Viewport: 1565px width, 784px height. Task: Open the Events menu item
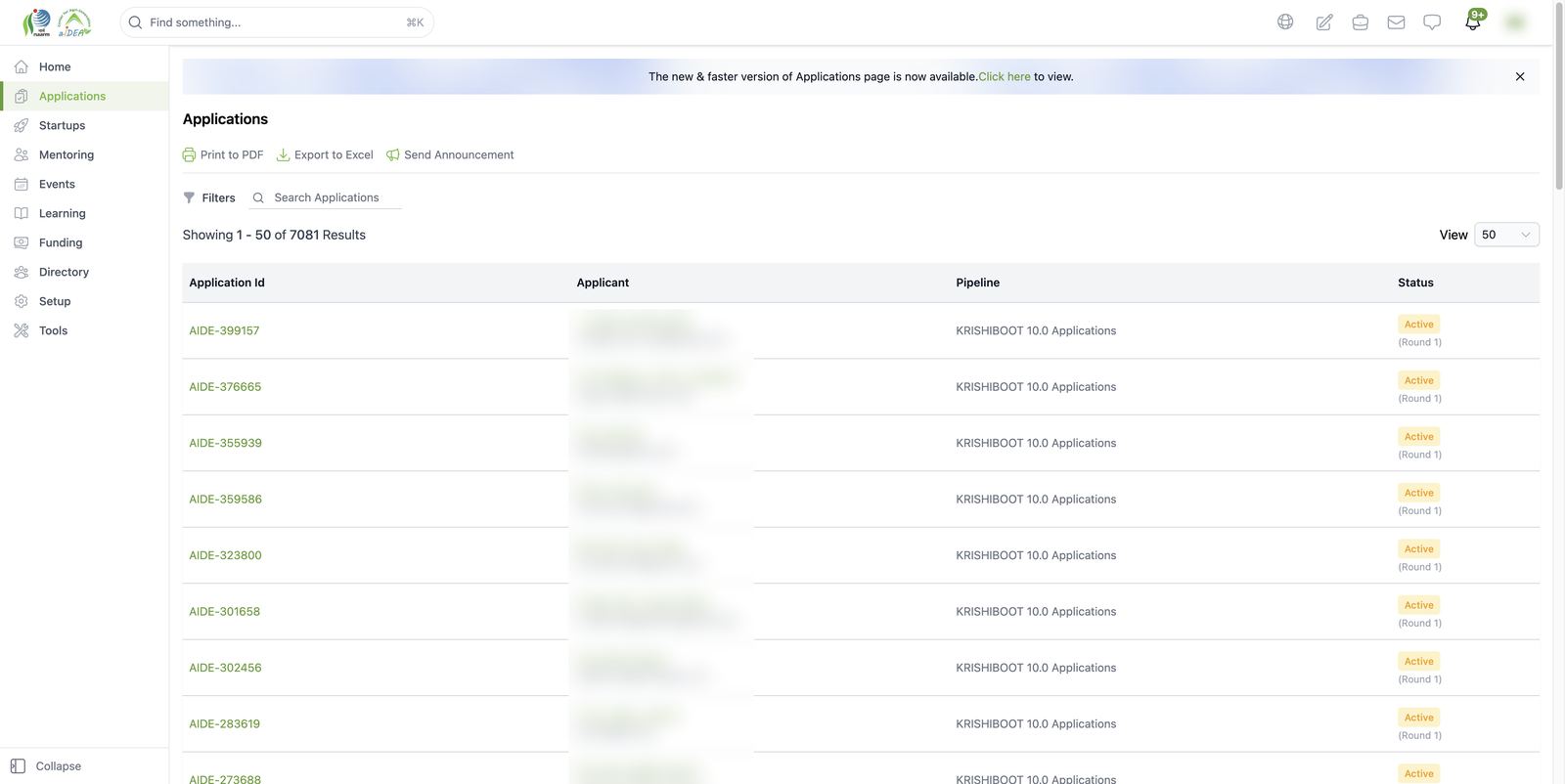pos(57,184)
